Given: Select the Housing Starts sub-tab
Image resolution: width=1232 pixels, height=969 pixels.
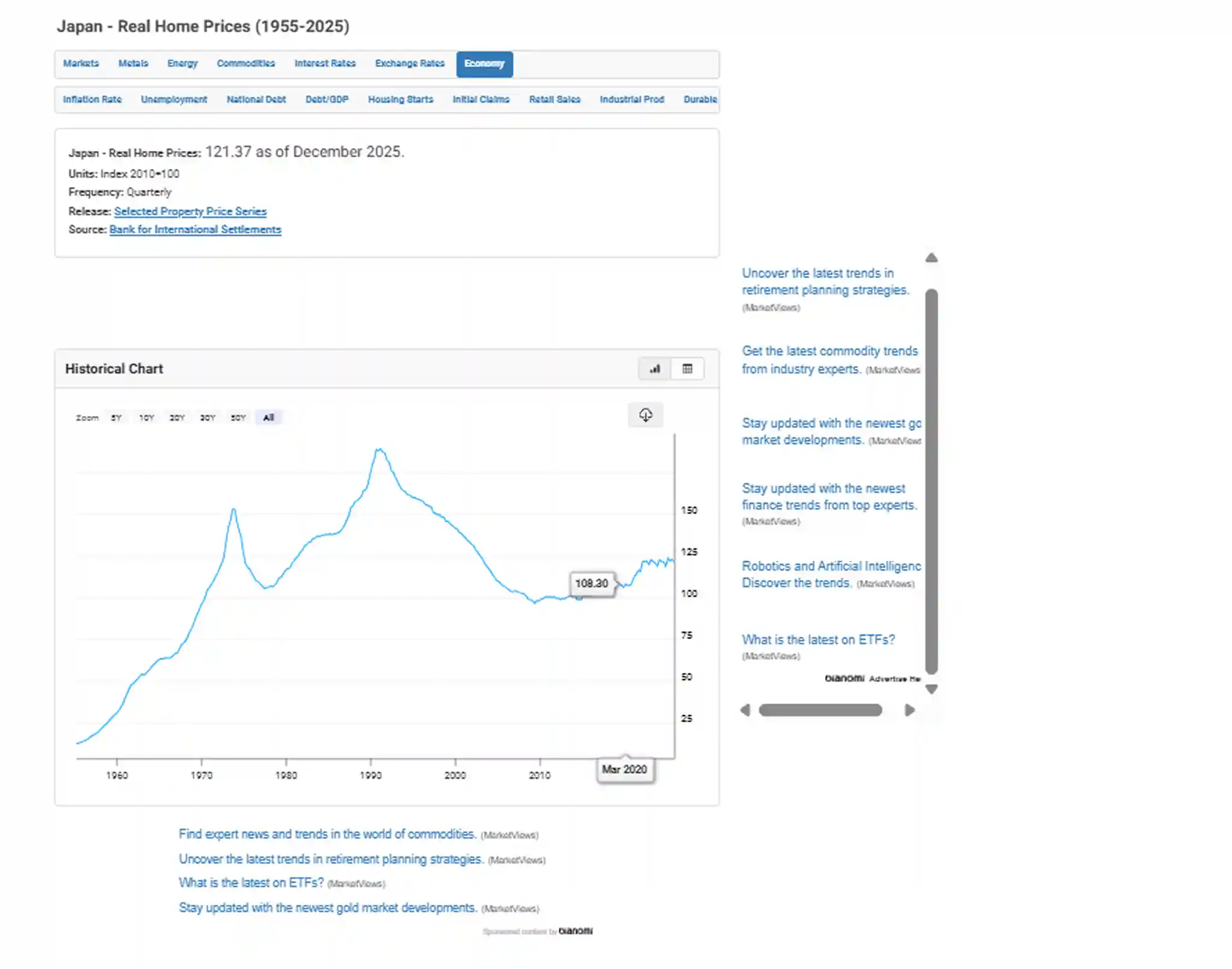Looking at the screenshot, I should (x=401, y=99).
